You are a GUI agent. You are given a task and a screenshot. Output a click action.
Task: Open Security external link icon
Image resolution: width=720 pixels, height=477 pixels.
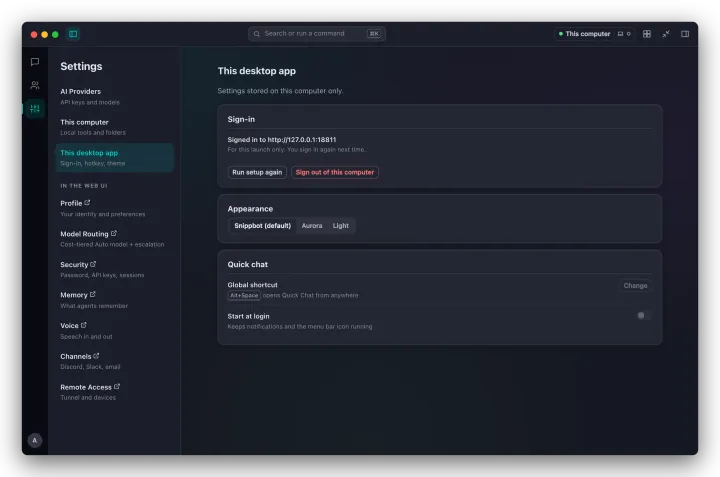[93, 264]
